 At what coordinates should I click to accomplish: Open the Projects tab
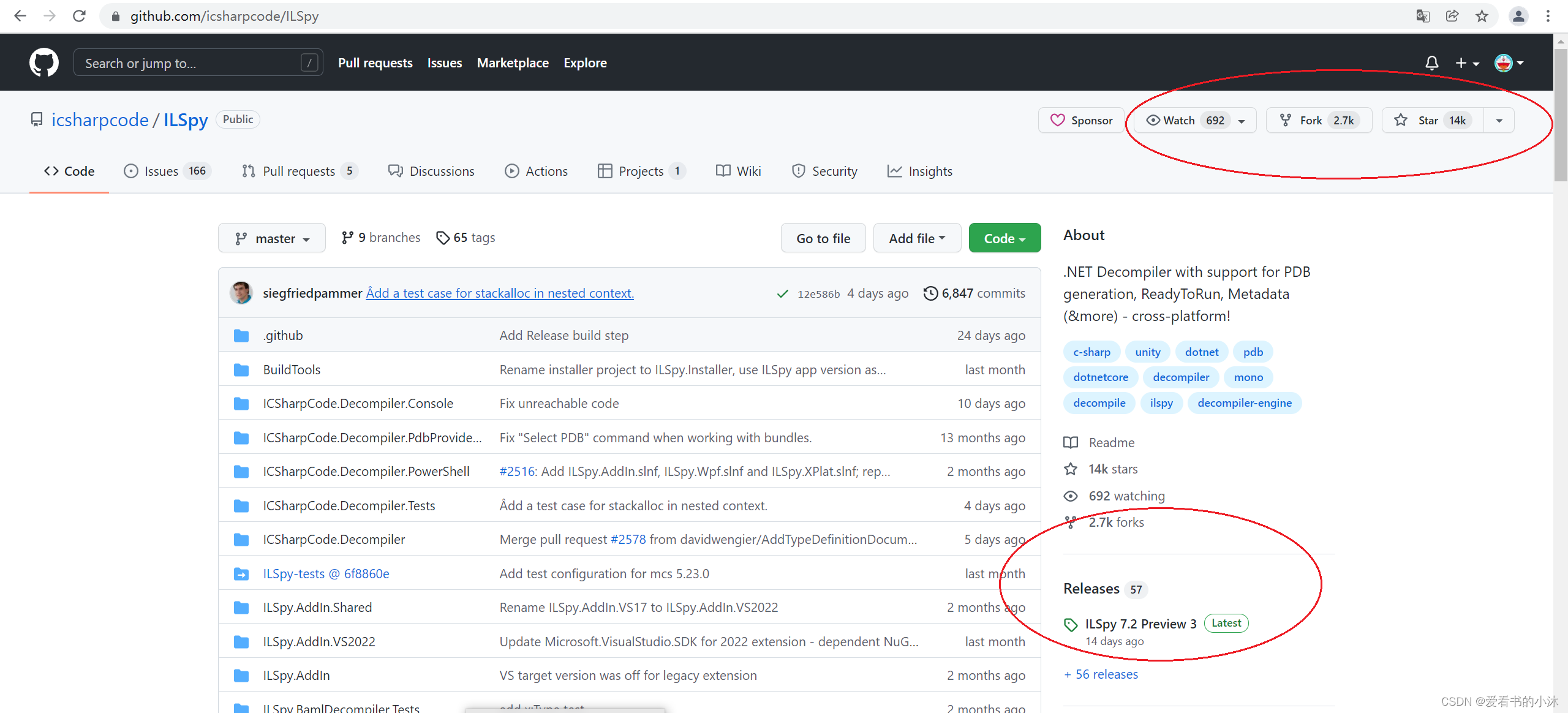pos(641,171)
